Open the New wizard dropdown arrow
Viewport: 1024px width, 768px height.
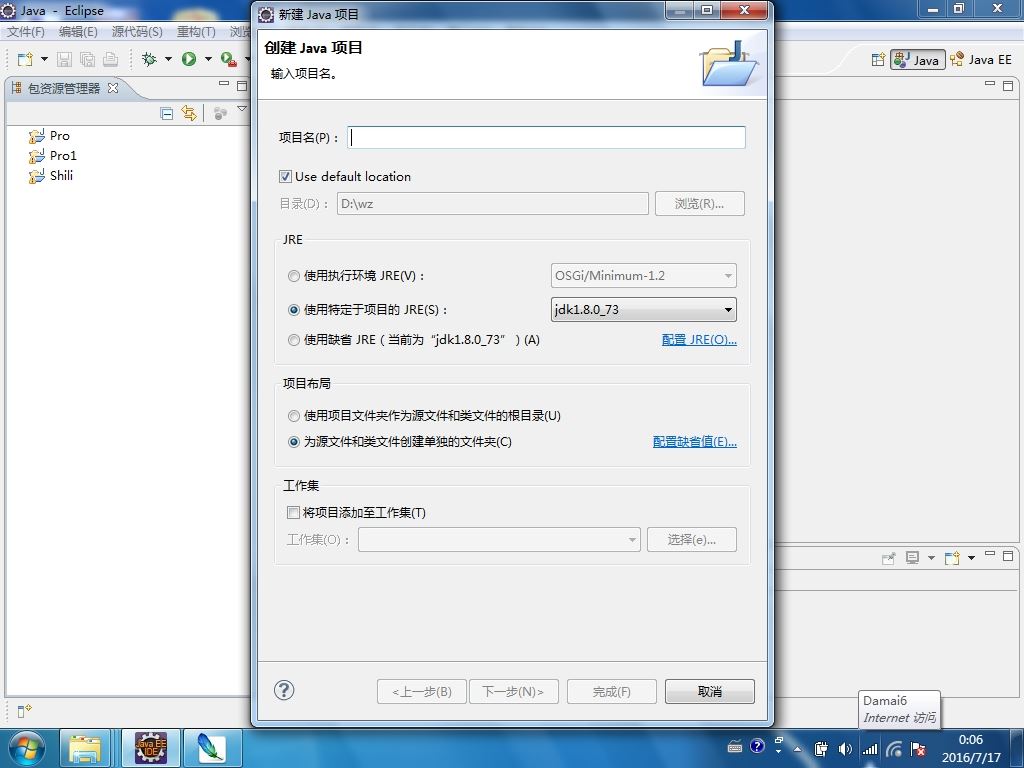44,59
